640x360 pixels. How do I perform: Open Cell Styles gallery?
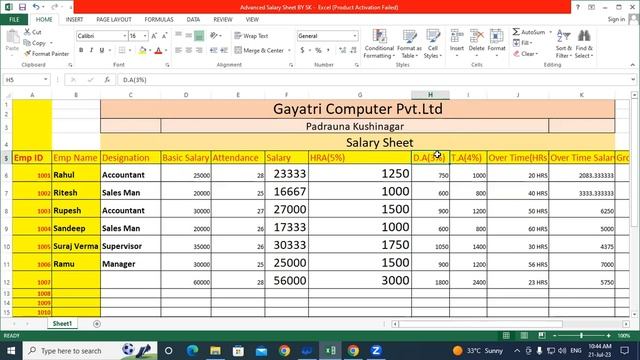(x=433, y=44)
